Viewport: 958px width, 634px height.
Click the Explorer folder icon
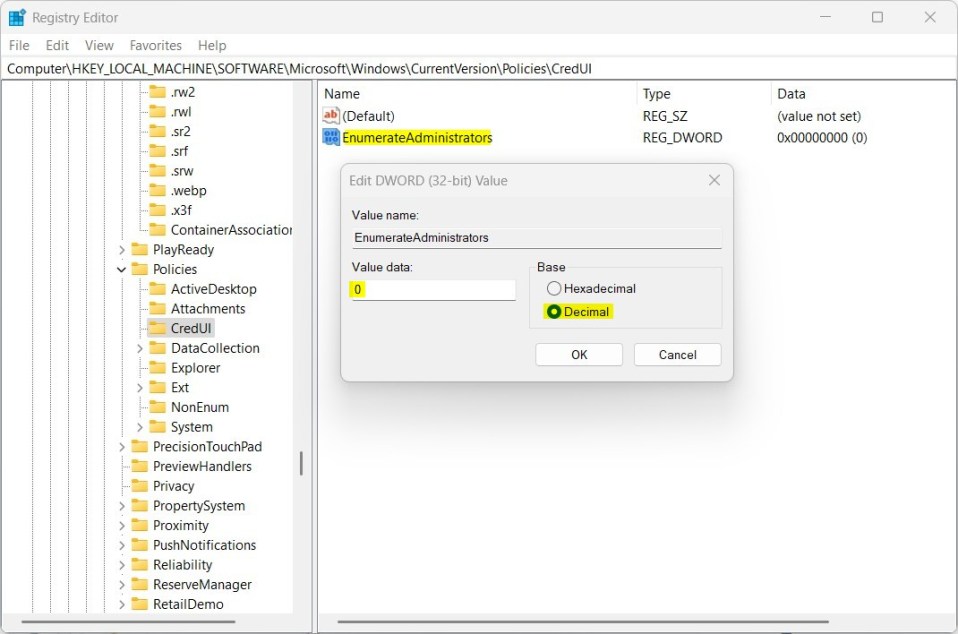158,368
